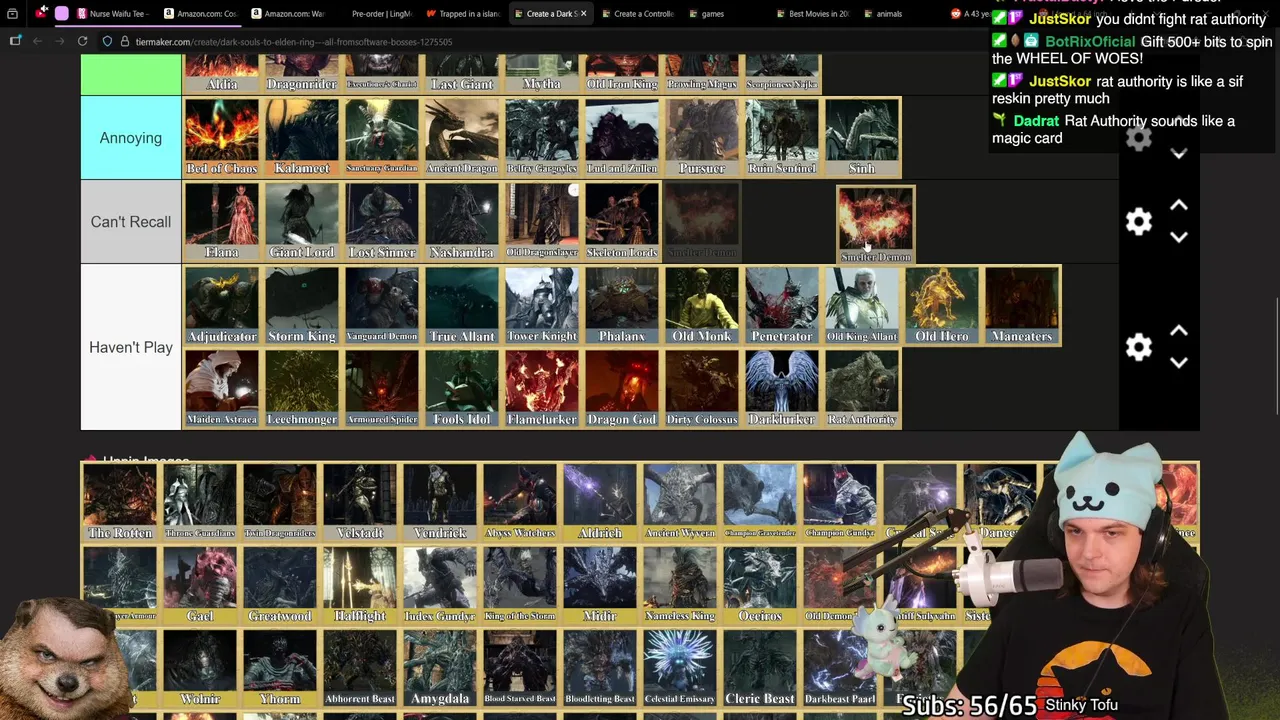Select the Adjudicator boss image
This screenshot has height=720, width=1280.
coord(221,305)
